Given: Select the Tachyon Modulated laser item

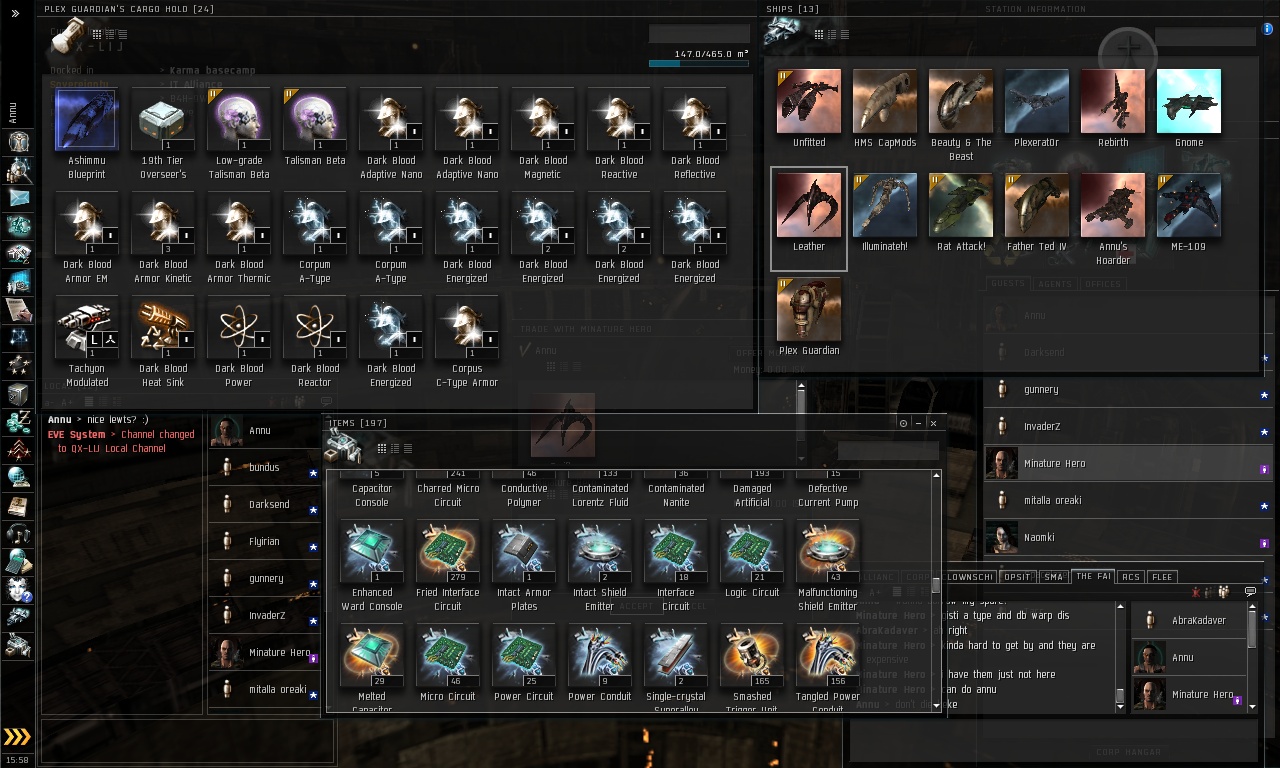Looking at the screenshot, I should tap(87, 328).
